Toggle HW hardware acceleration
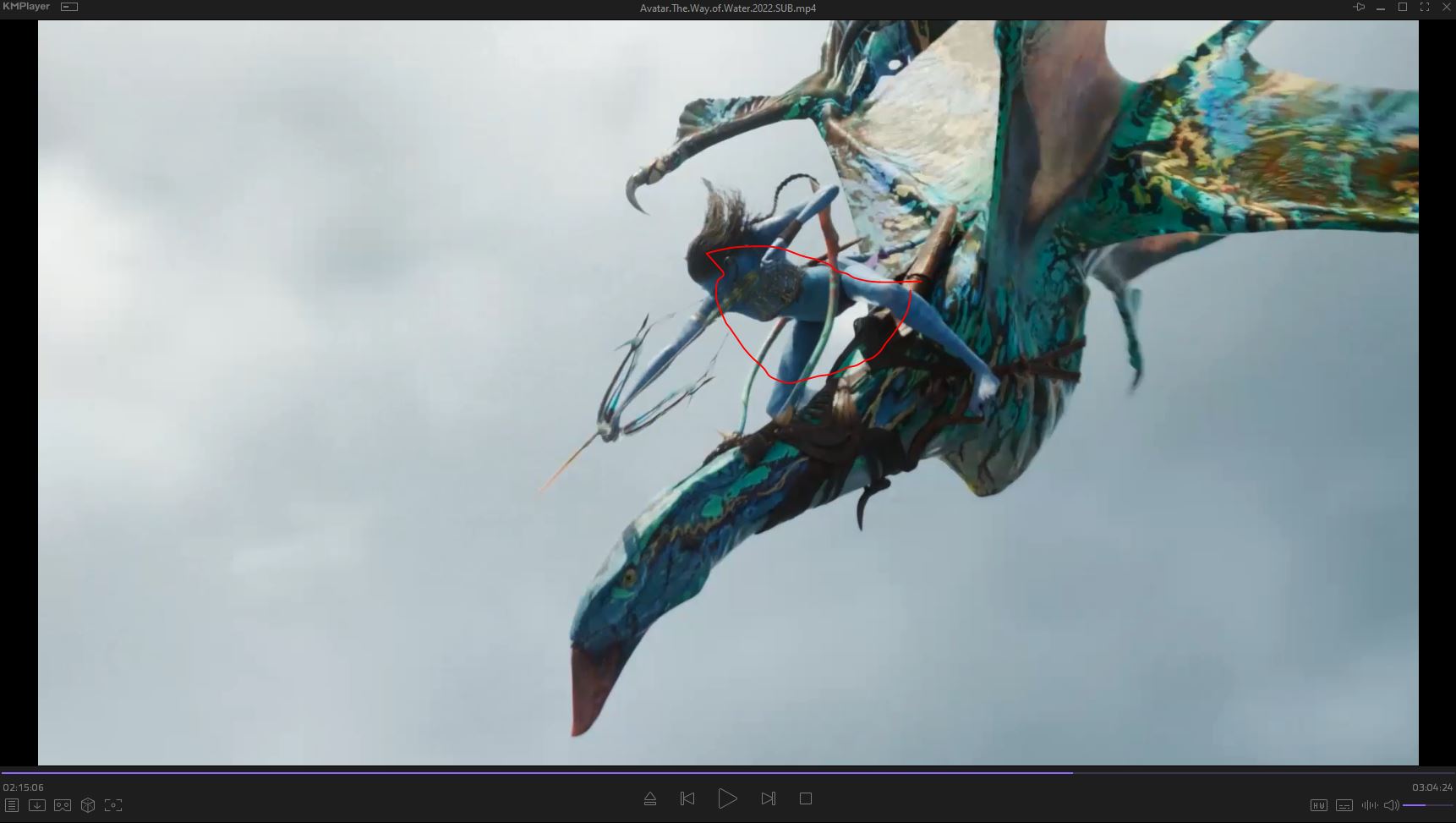This screenshot has width=1456, height=823. point(1318,805)
